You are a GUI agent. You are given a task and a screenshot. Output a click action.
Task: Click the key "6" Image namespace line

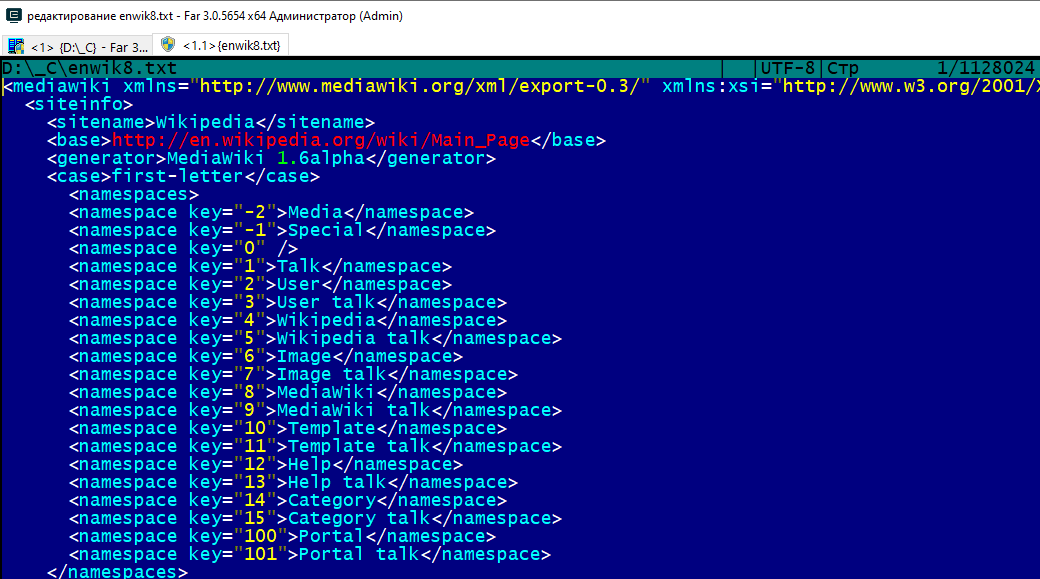(266, 356)
